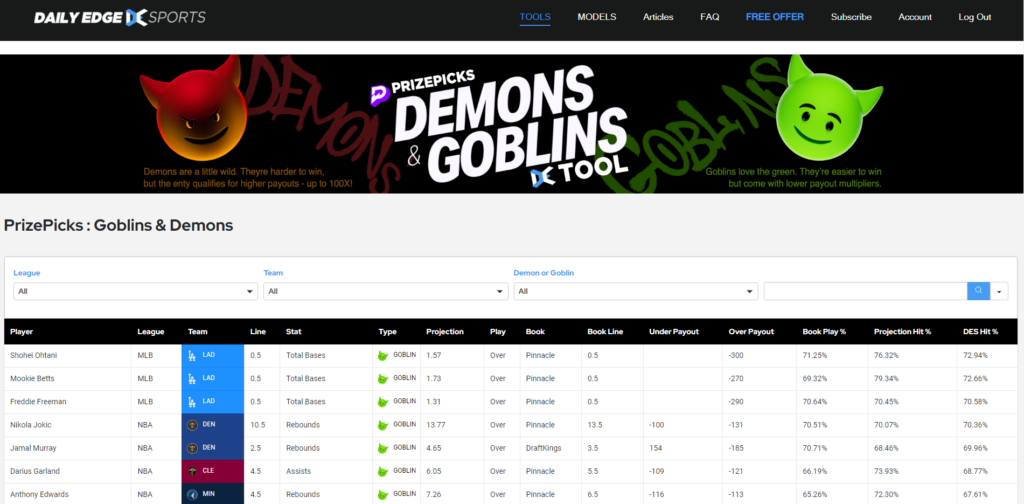Sort by Under Payout column header
This screenshot has height=504, width=1024.
[674, 332]
